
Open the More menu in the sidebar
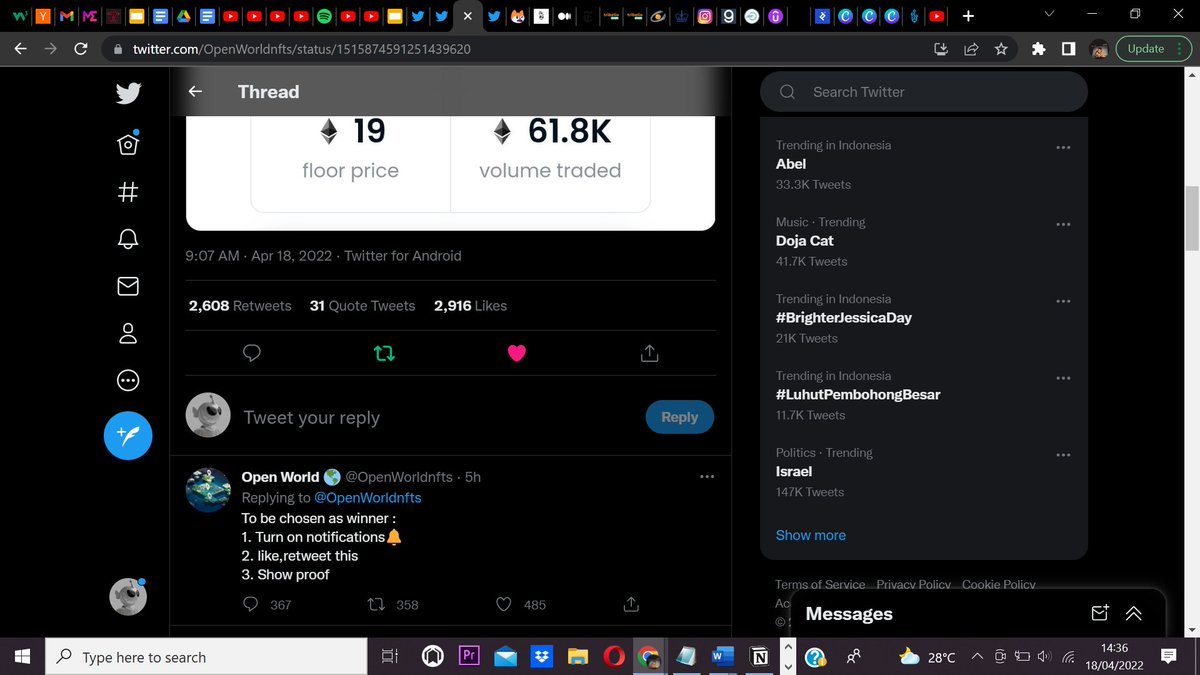(128, 380)
